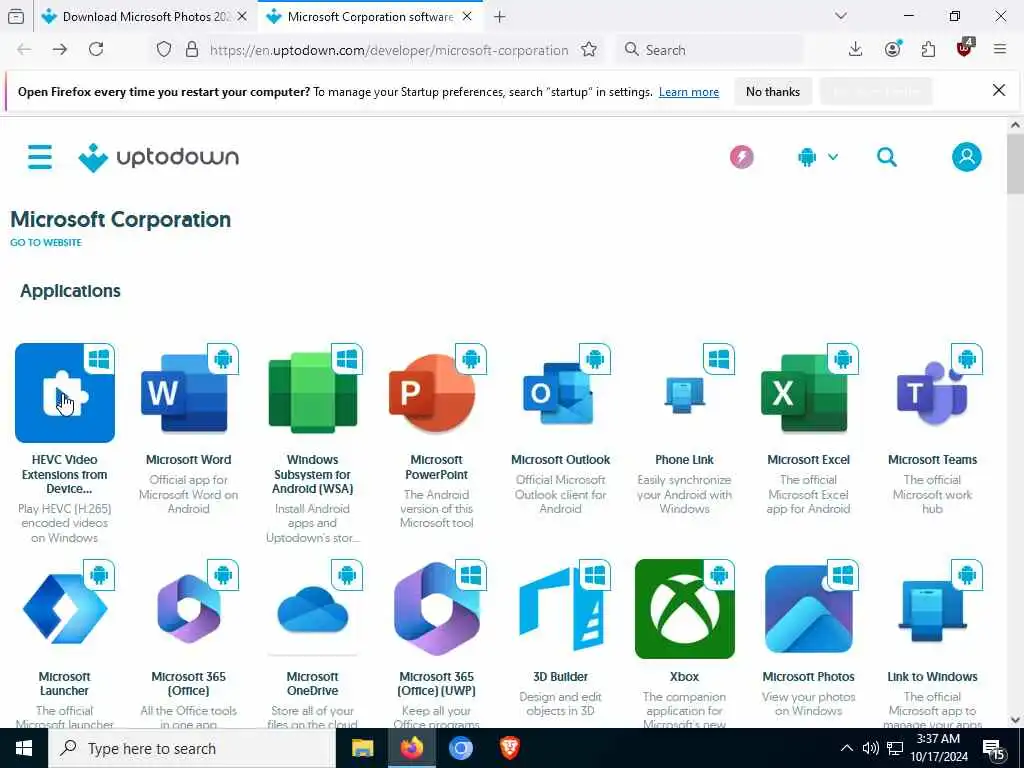
Task: Click the Uptodown logo
Action: click(x=159, y=157)
